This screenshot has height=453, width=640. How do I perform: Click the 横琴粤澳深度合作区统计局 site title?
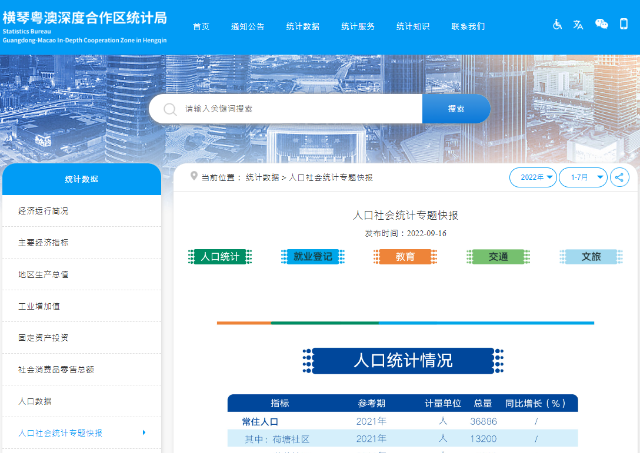coord(84,18)
